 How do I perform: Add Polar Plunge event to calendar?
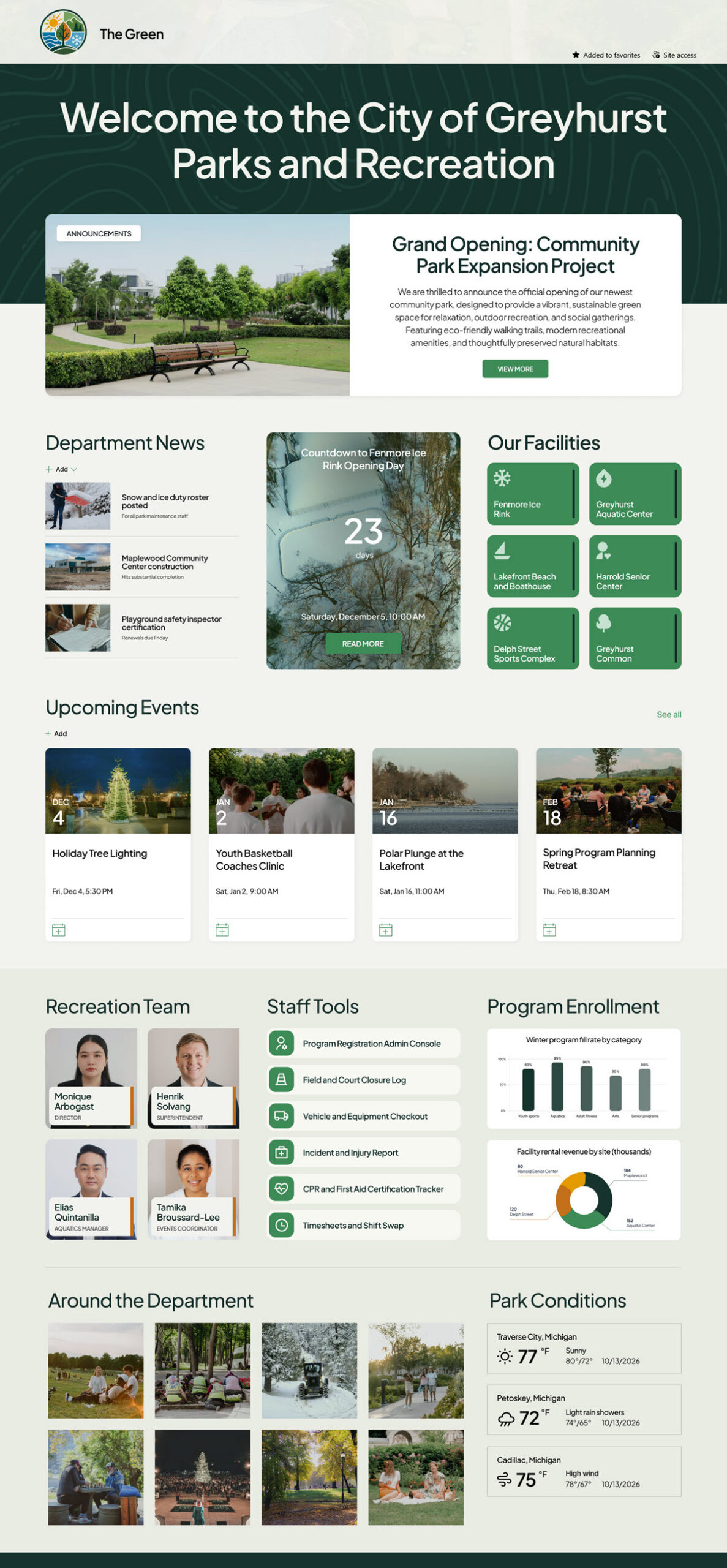[386, 930]
